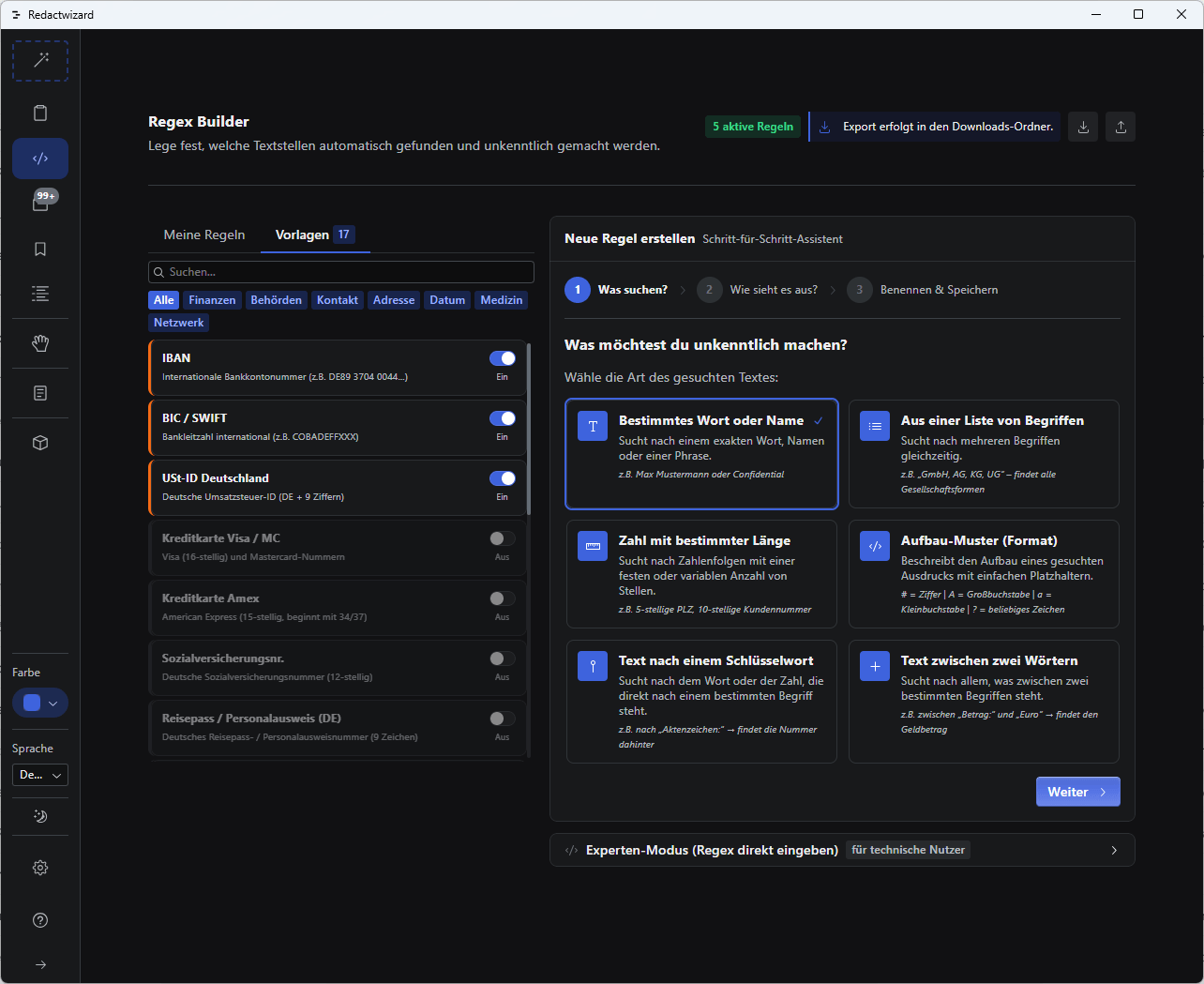Filter templates by the Finanzen category

point(212,300)
